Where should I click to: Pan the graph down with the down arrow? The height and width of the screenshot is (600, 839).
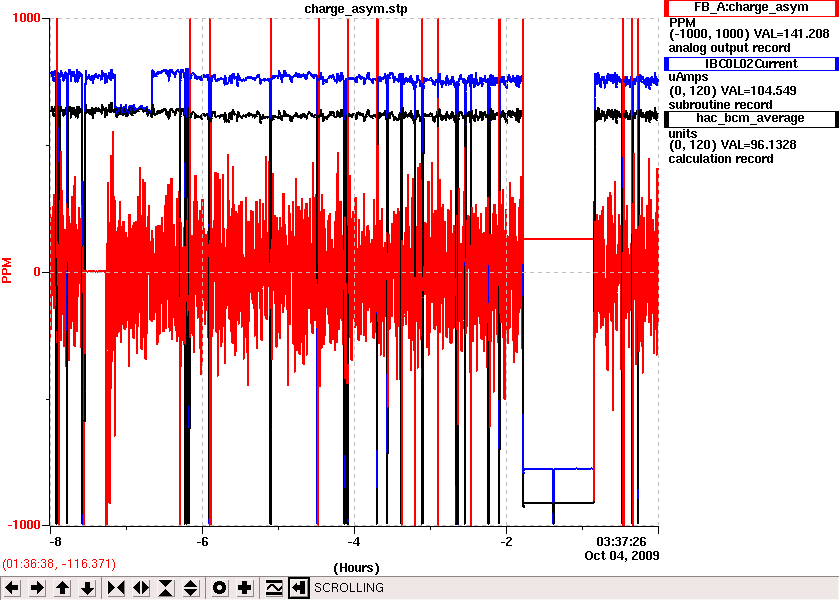tap(87, 588)
